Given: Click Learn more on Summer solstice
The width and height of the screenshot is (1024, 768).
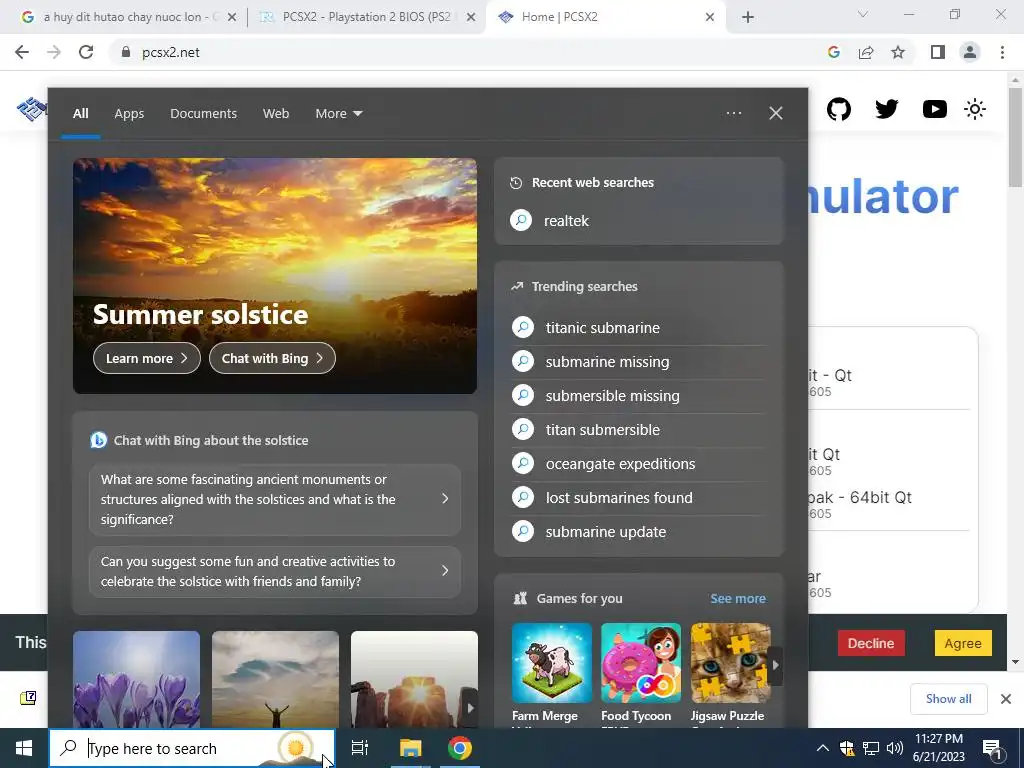Looking at the screenshot, I should [x=147, y=359].
